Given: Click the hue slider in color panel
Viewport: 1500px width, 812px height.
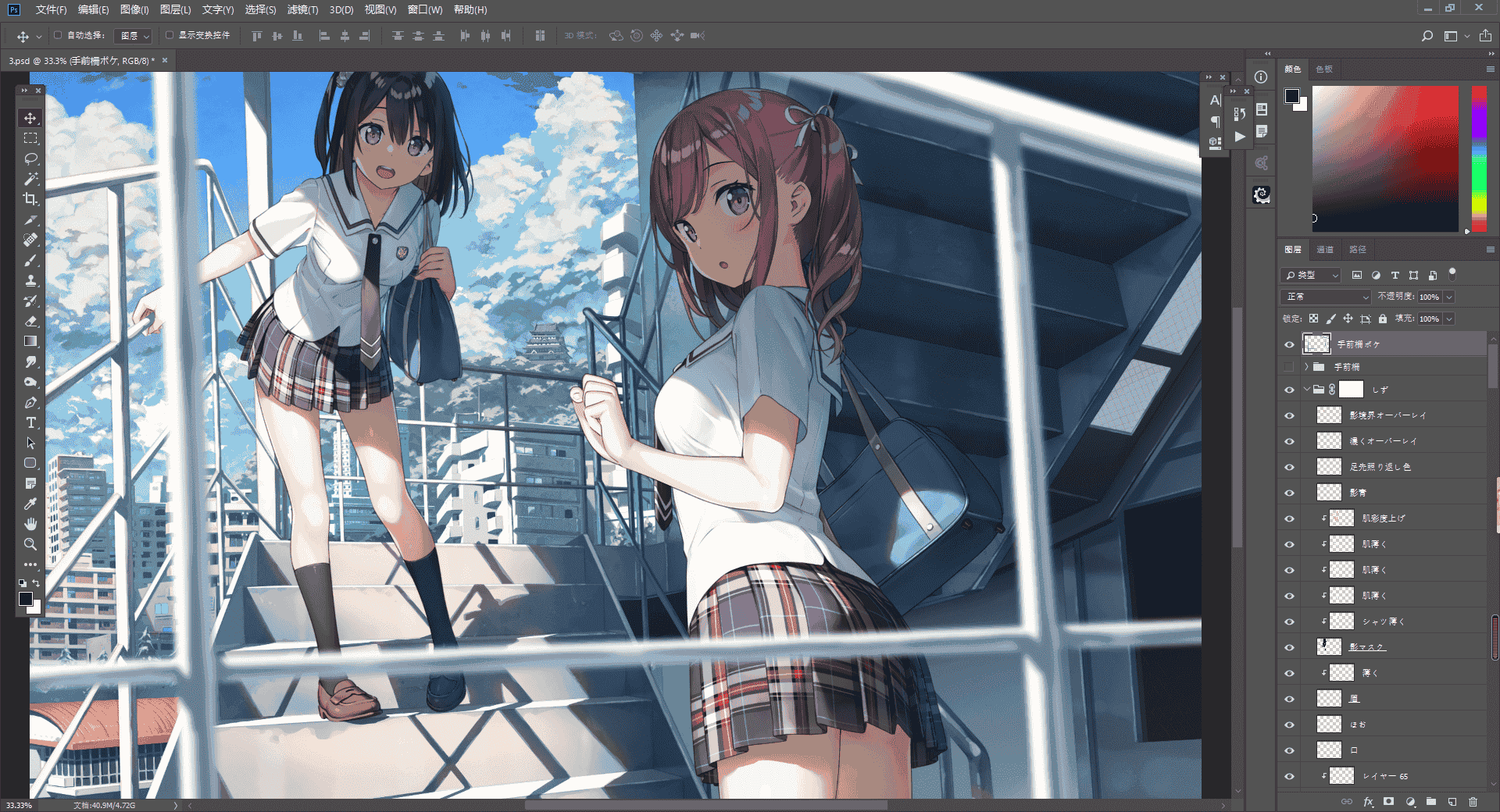Looking at the screenshot, I should coord(1479,158).
